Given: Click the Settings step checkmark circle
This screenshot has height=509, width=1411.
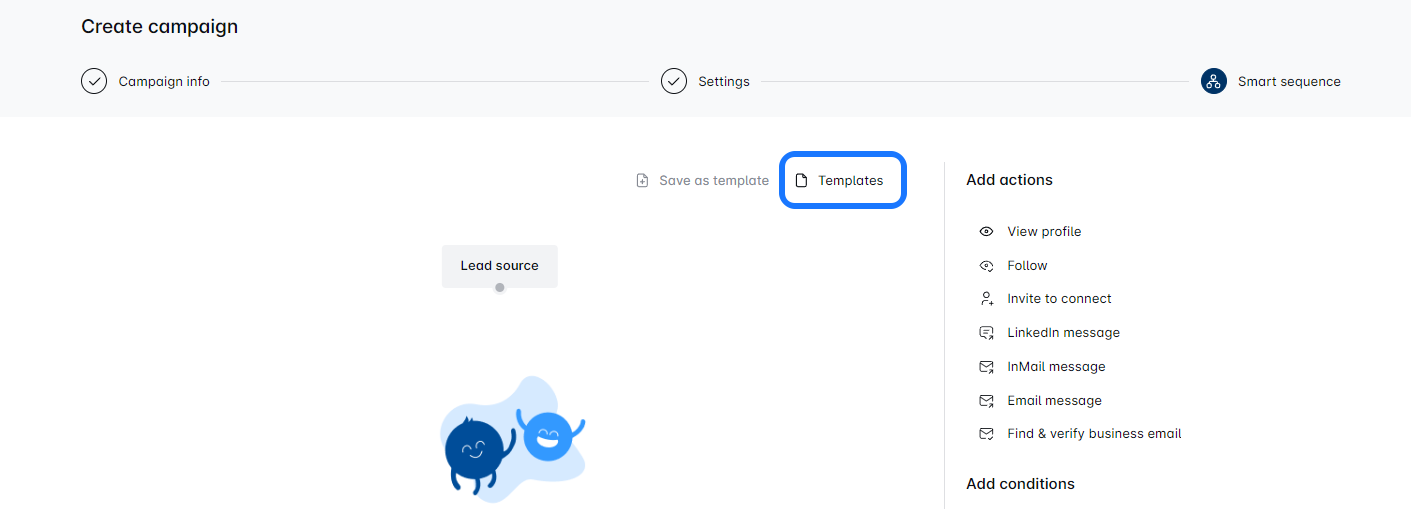Looking at the screenshot, I should pyautogui.click(x=674, y=82).
